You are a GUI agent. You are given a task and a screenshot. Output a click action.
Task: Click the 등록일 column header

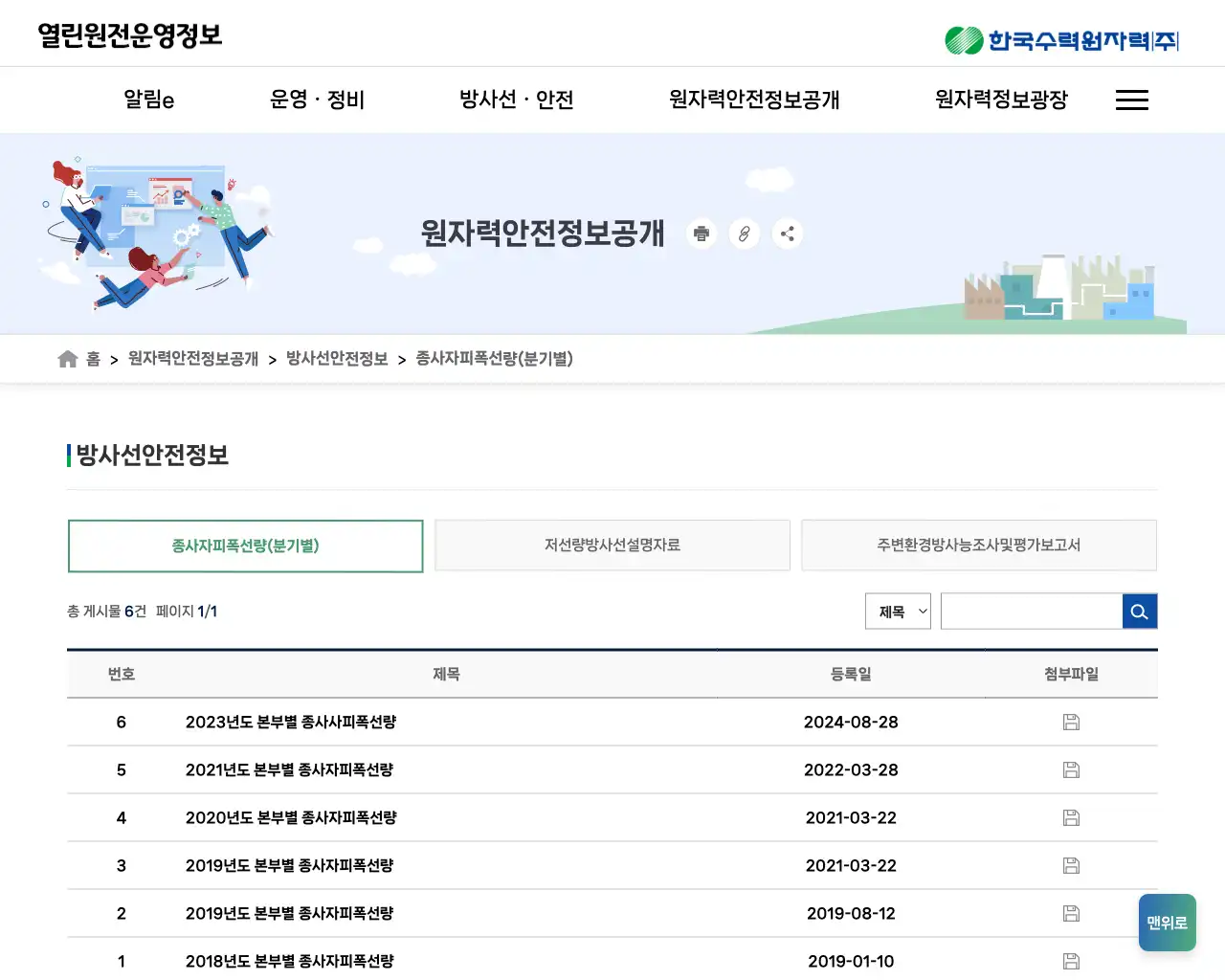pyautogui.click(x=851, y=674)
